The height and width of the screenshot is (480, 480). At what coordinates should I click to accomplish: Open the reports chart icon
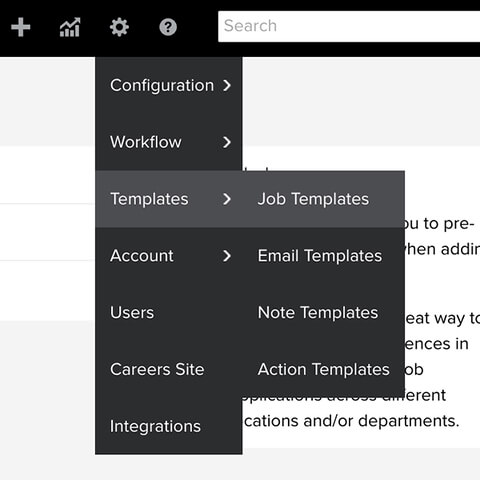pyautogui.click(x=70, y=27)
